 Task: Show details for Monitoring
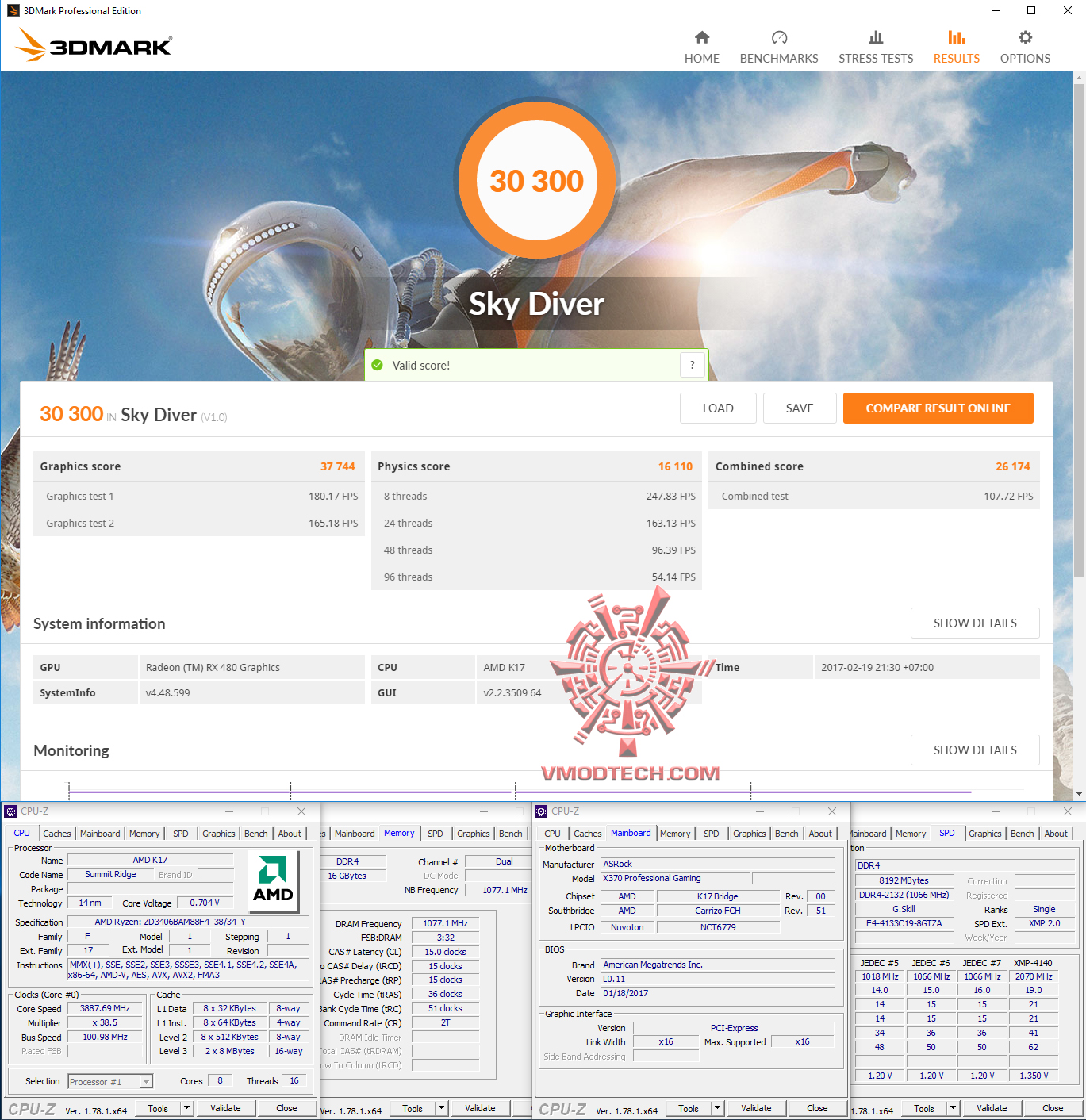tap(975, 750)
